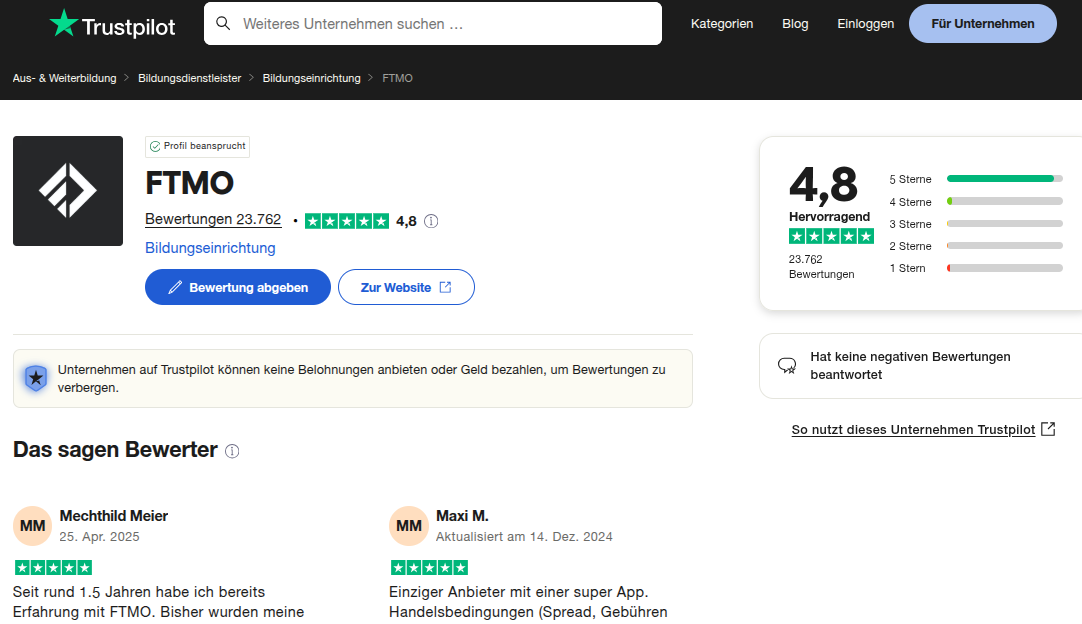The height and width of the screenshot is (624, 1082).
Task: Click star rating of Mechthild Meier's review
Action: pos(53,567)
